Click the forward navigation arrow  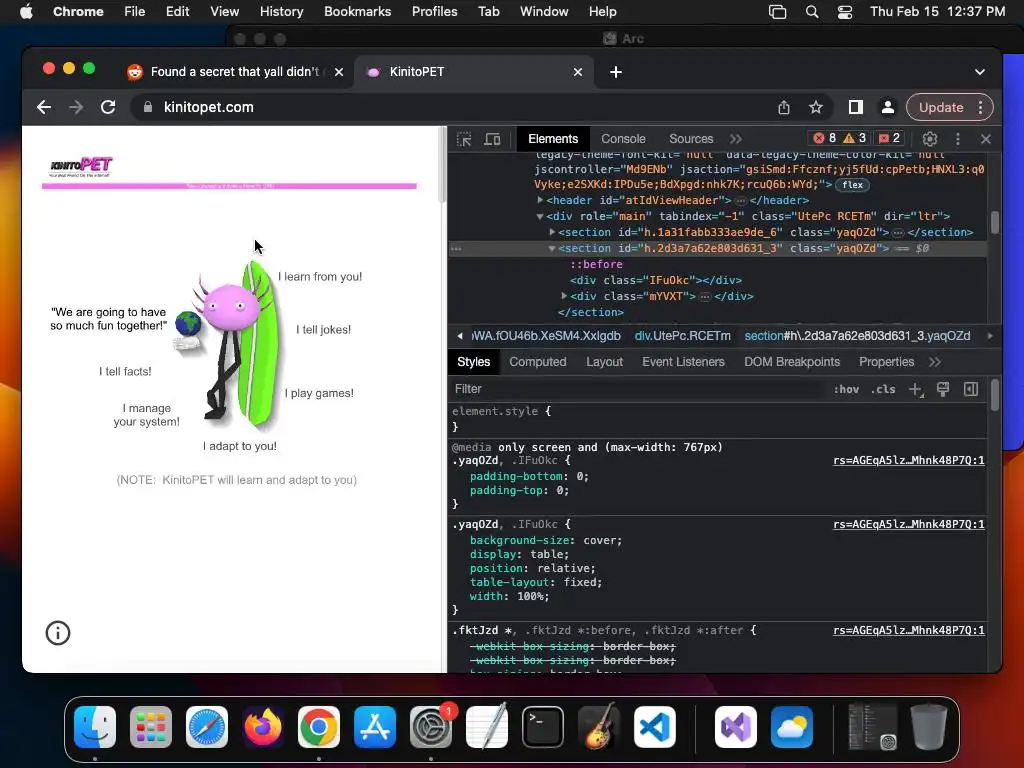76,107
